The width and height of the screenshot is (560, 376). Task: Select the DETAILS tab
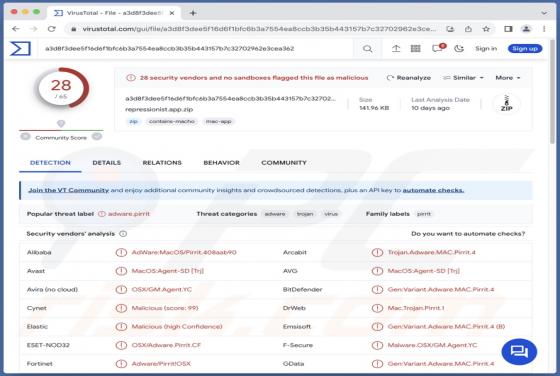coord(106,163)
